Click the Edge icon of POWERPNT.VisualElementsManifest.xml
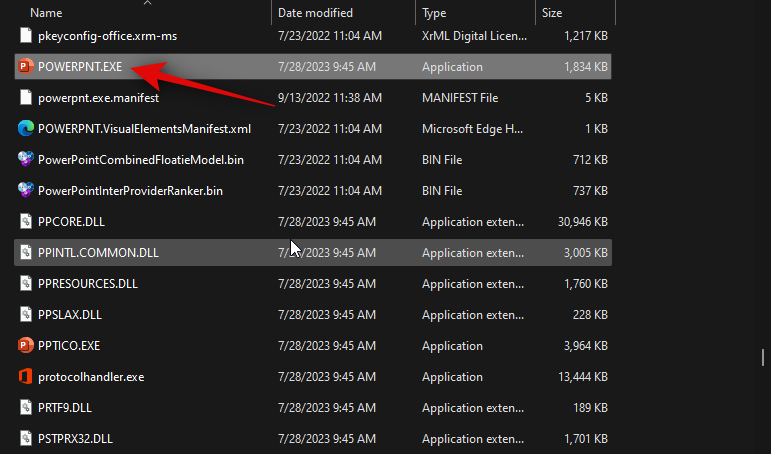The image size is (771, 454). pyautogui.click(x=26, y=128)
